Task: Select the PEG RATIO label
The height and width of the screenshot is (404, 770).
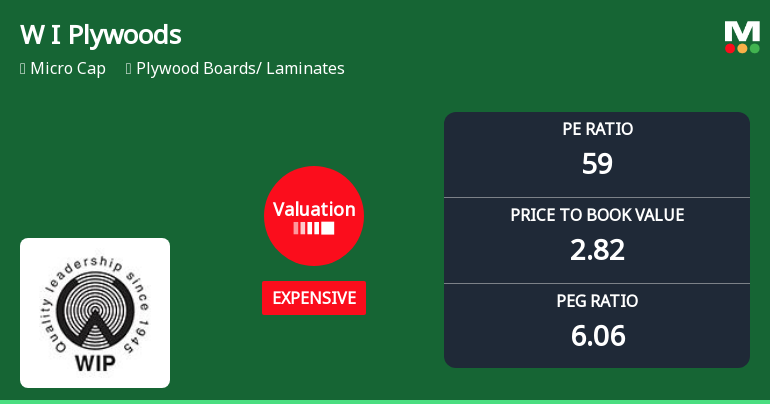Action: click(x=597, y=301)
